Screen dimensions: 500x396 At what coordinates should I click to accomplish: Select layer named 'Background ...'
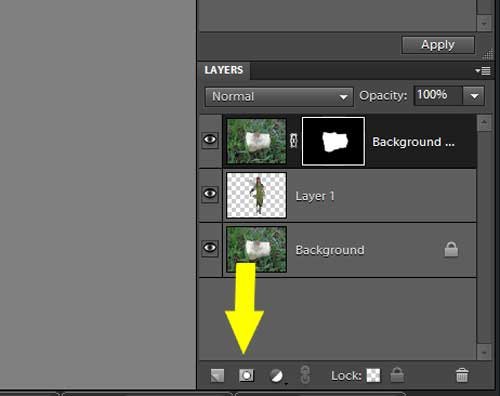click(413, 142)
